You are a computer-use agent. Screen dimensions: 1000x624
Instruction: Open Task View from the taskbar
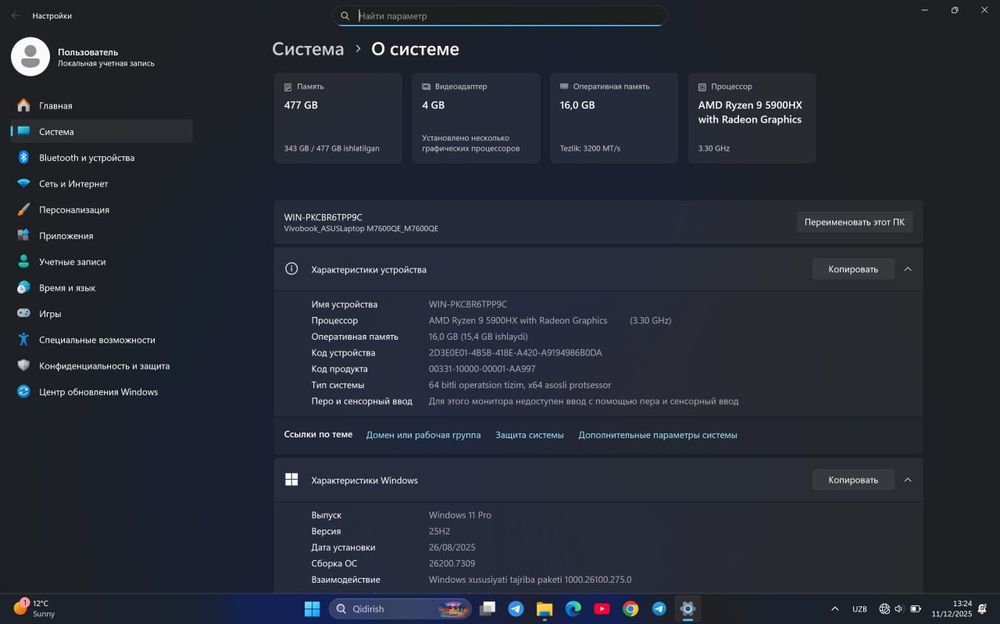(x=488, y=609)
